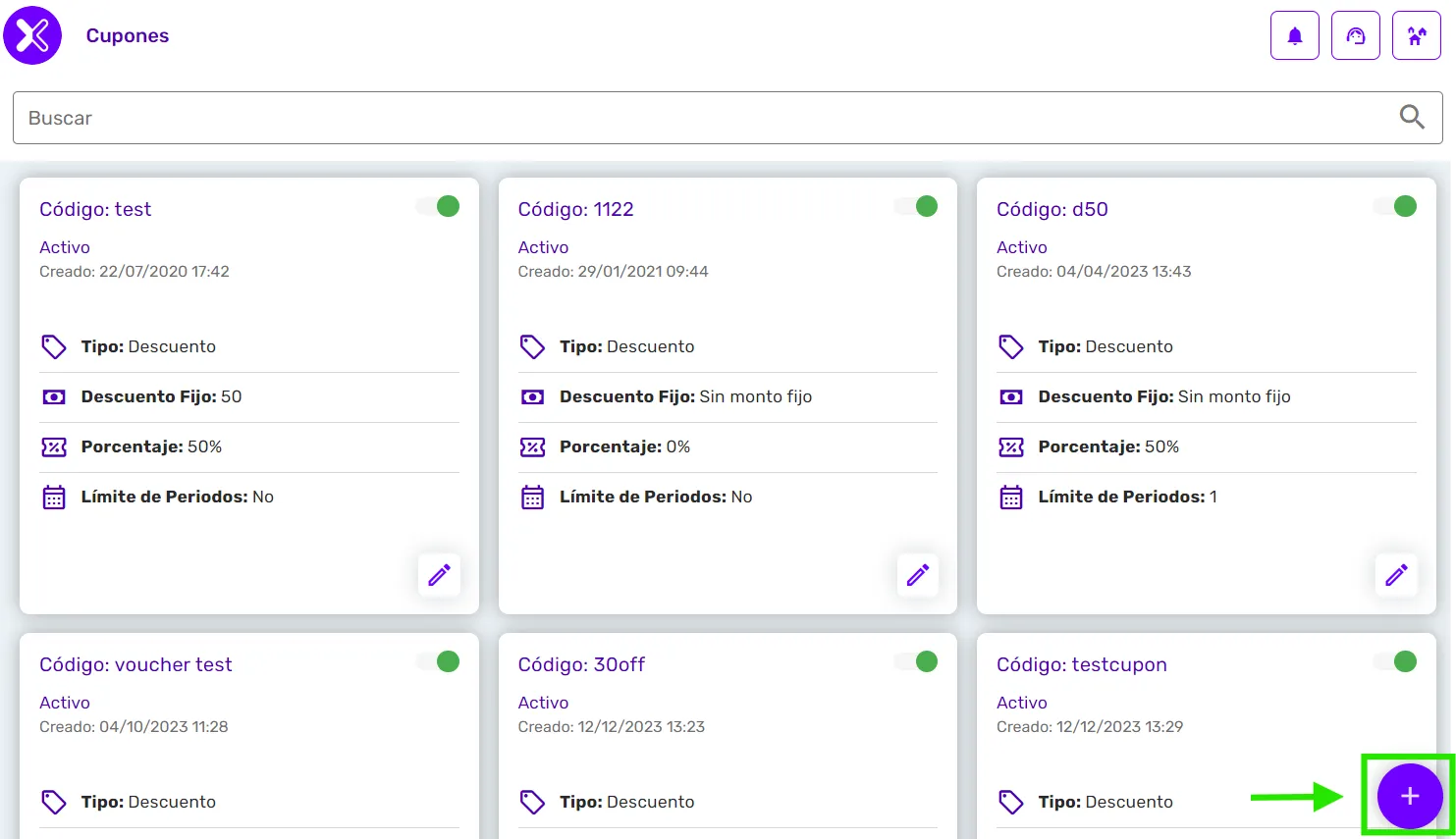Click 'Creado: 22/07/2020 17:42' text
Image resolution: width=1456 pixels, height=839 pixels.
[x=135, y=272]
